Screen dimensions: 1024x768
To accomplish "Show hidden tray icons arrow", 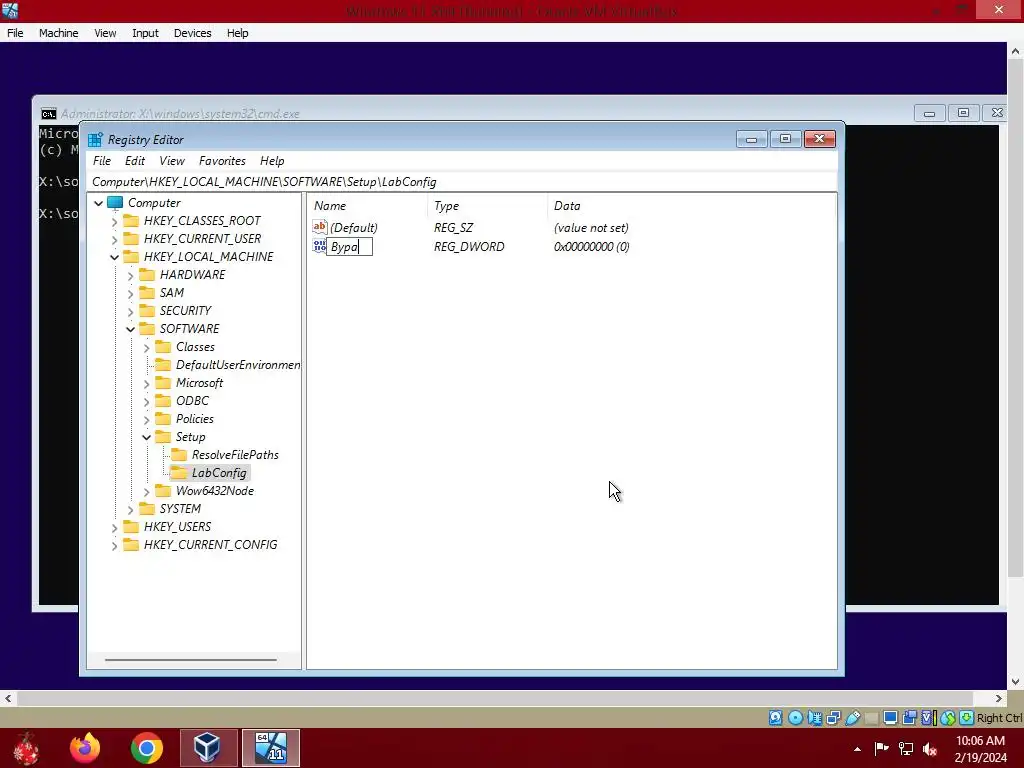I will click(857, 749).
